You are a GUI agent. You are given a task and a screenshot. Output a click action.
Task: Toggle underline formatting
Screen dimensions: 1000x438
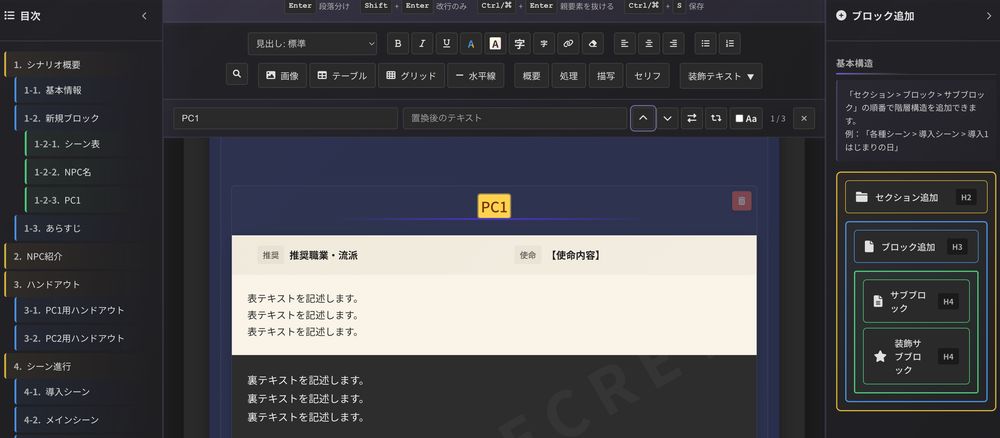pyautogui.click(x=446, y=43)
